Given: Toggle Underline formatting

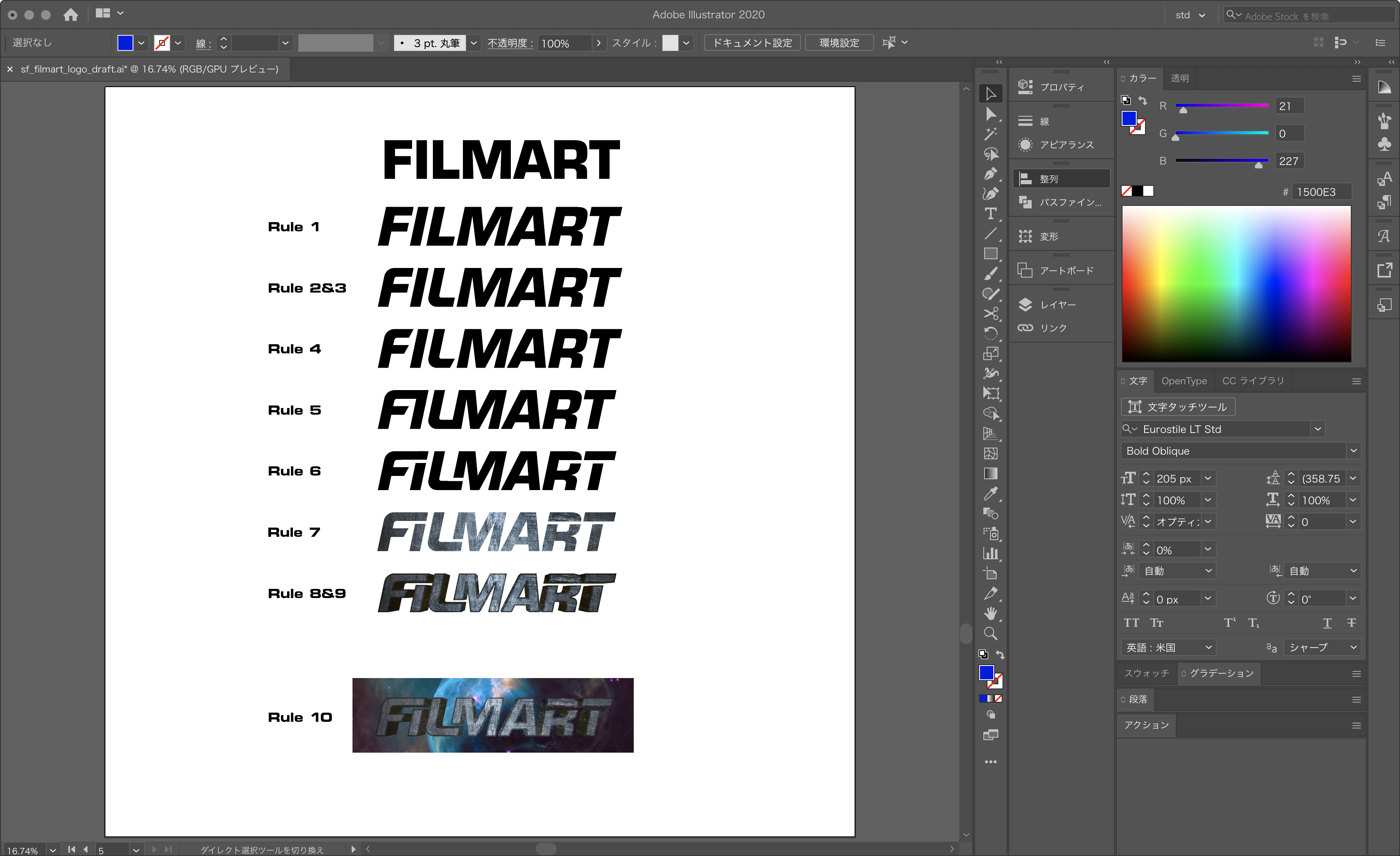Looking at the screenshot, I should 1327,623.
